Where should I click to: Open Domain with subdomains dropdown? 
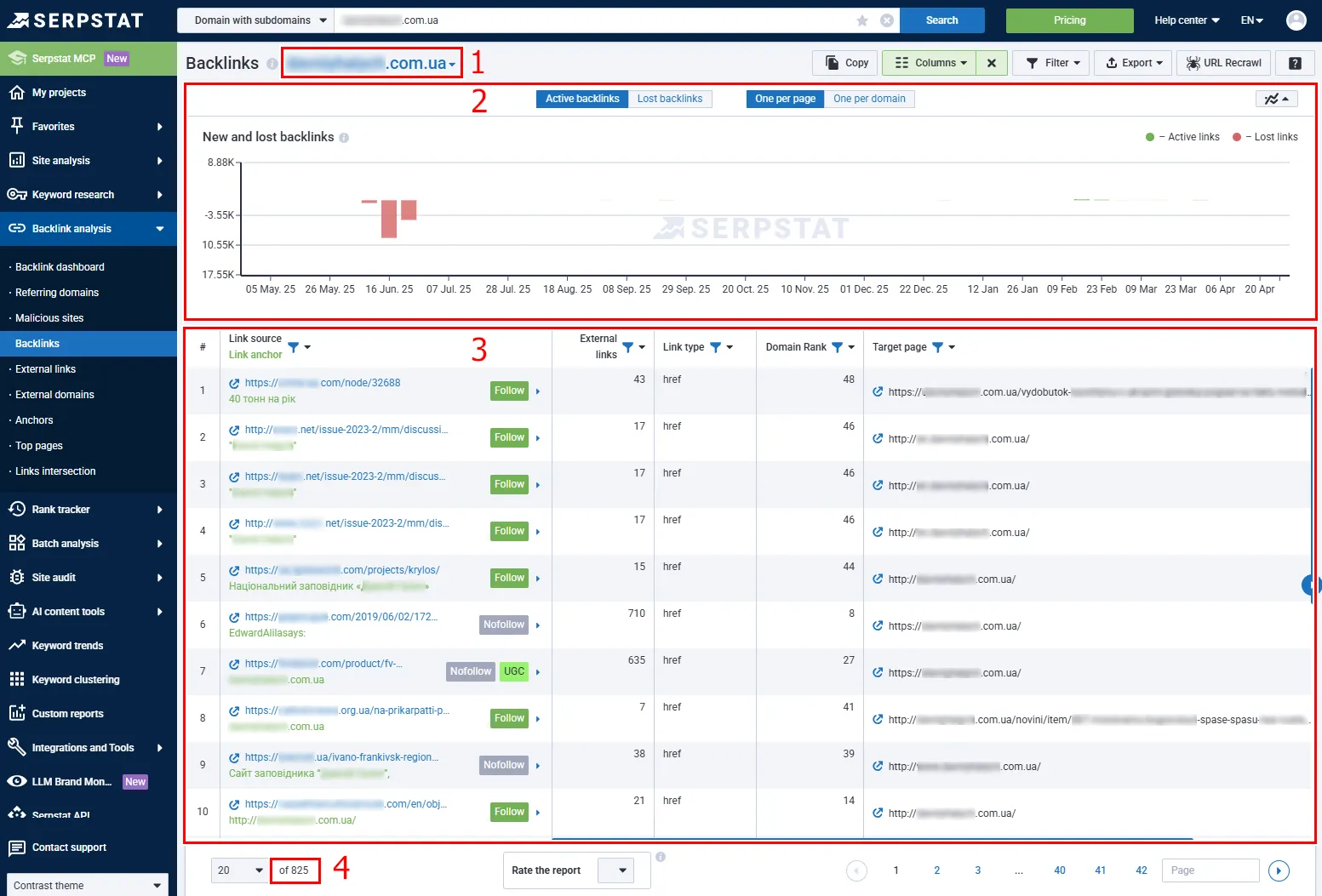255,20
